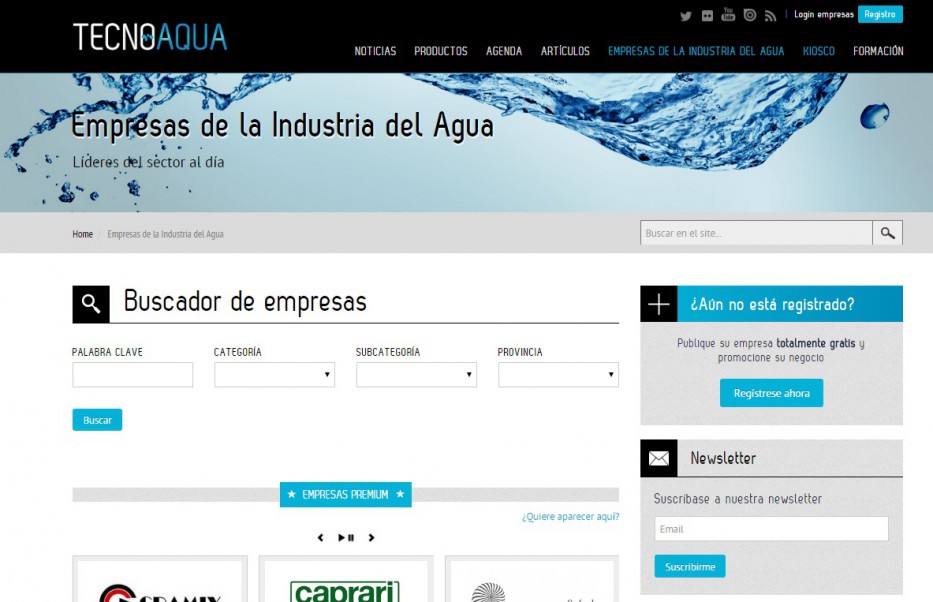Screen dimensions: 933x602
Task: Click the TecnoAqua logo
Action: click(150, 37)
